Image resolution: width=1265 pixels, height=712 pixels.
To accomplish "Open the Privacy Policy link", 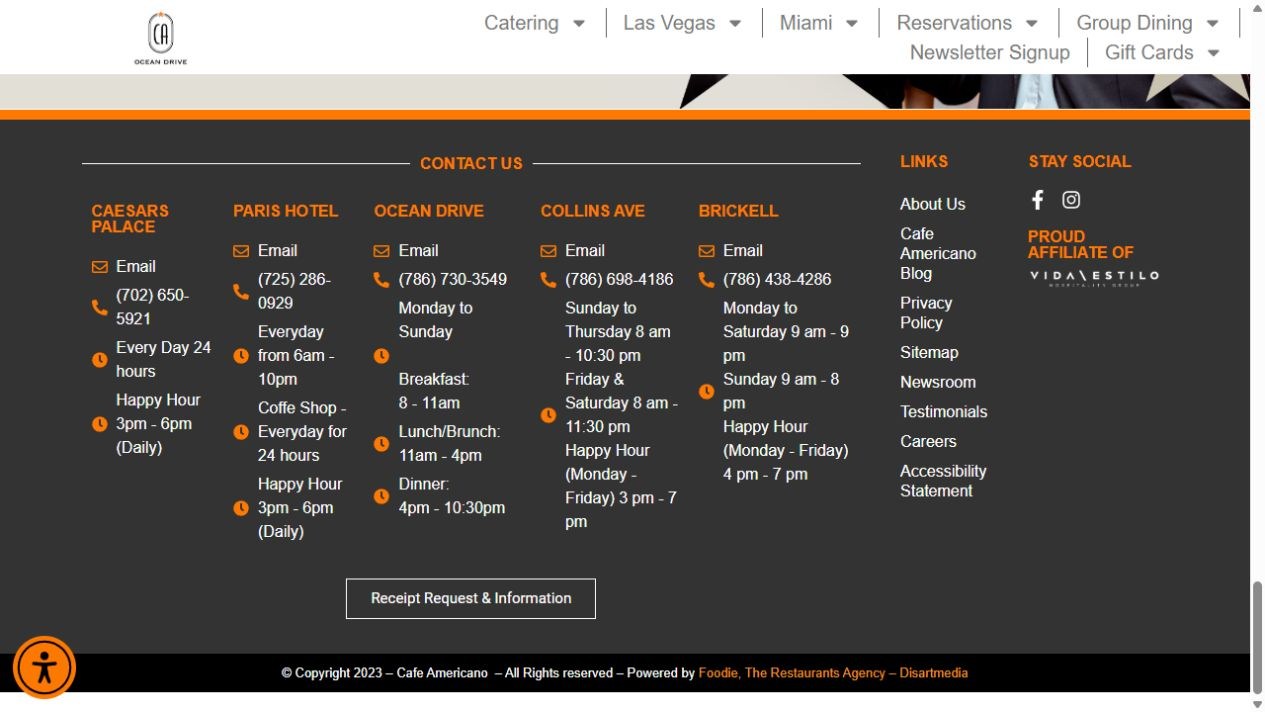I will [x=926, y=313].
